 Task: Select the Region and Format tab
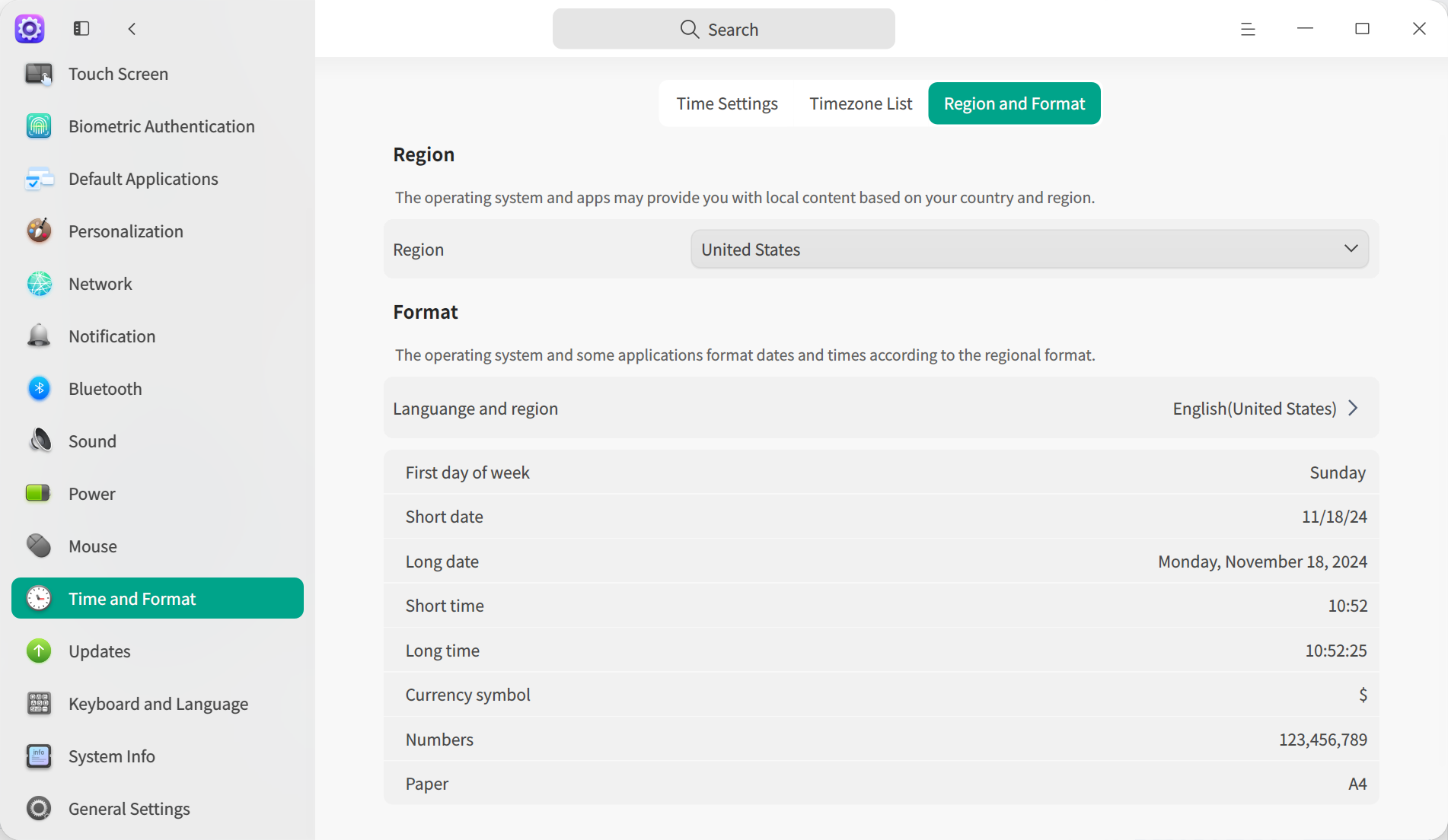[x=1014, y=103]
